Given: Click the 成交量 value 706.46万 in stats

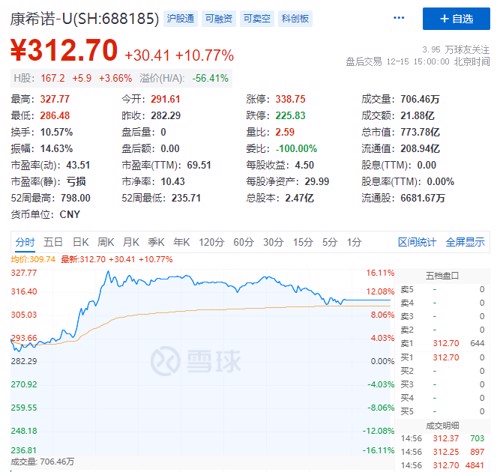Looking at the screenshot, I should point(420,99).
